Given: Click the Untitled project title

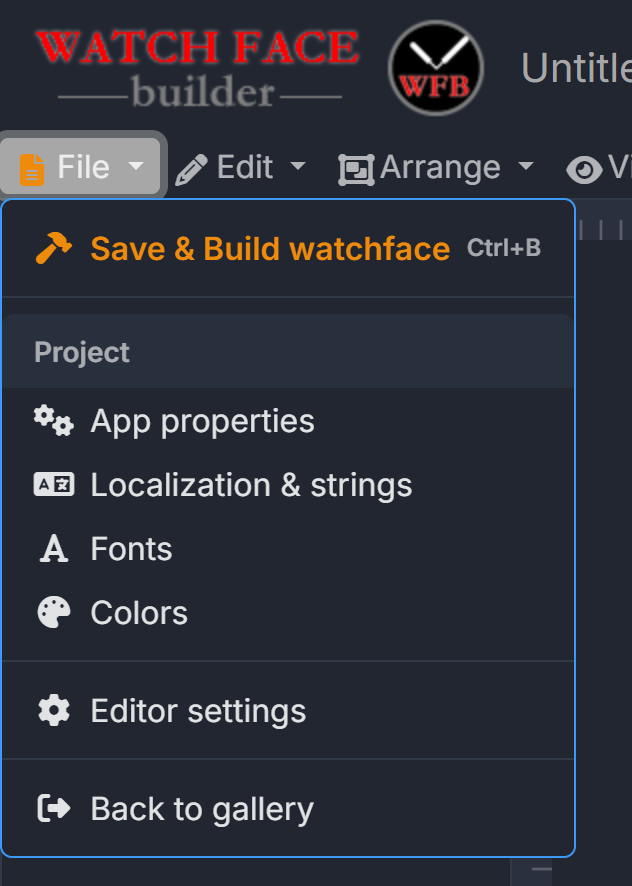Looking at the screenshot, I should pos(576,68).
